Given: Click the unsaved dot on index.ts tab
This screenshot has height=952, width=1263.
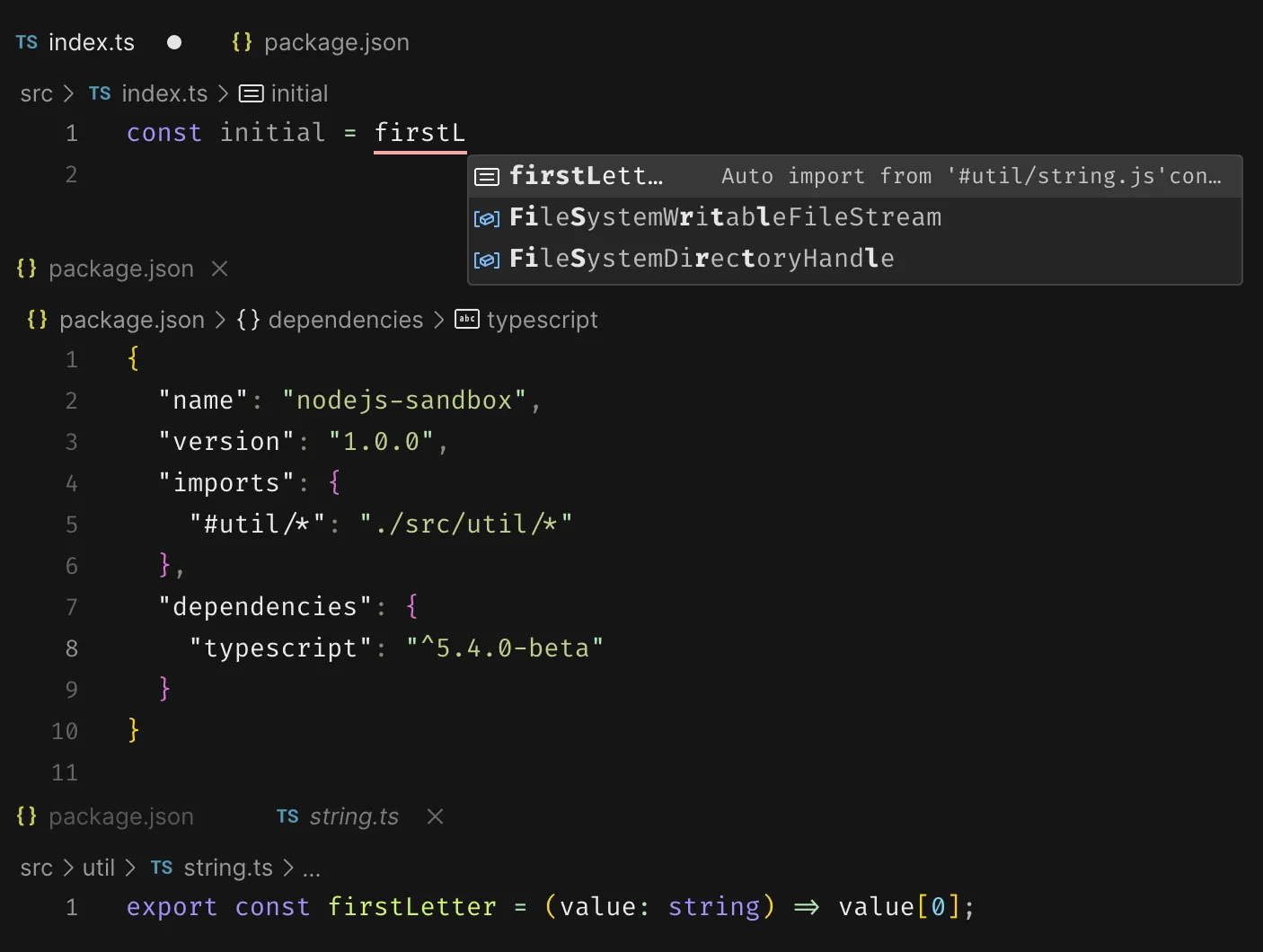Looking at the screenshot, I should pos(174,42).
